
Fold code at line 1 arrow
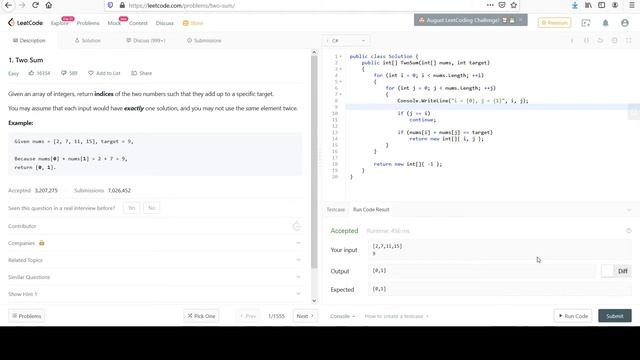pos(341,56)
